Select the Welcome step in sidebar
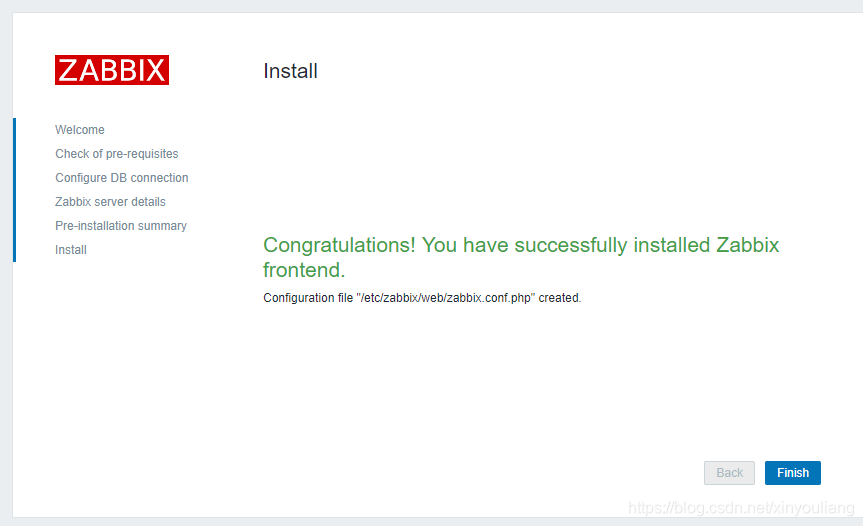 click(x=80, y=130)
